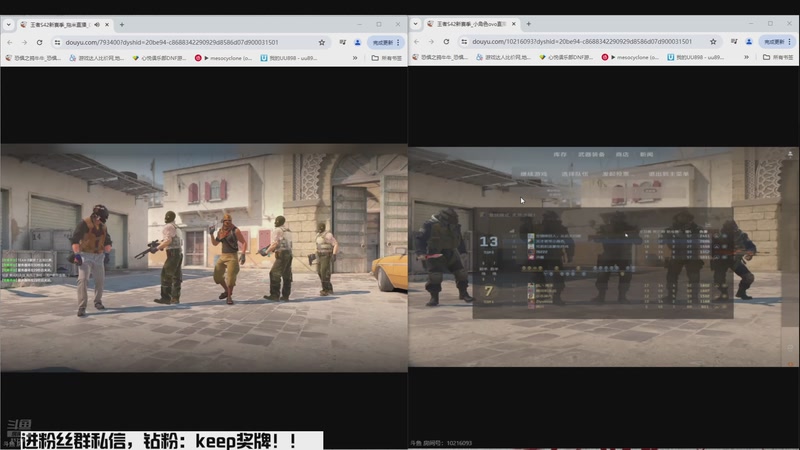Click 选择队伍 in the game pause menu

(574, 174)
